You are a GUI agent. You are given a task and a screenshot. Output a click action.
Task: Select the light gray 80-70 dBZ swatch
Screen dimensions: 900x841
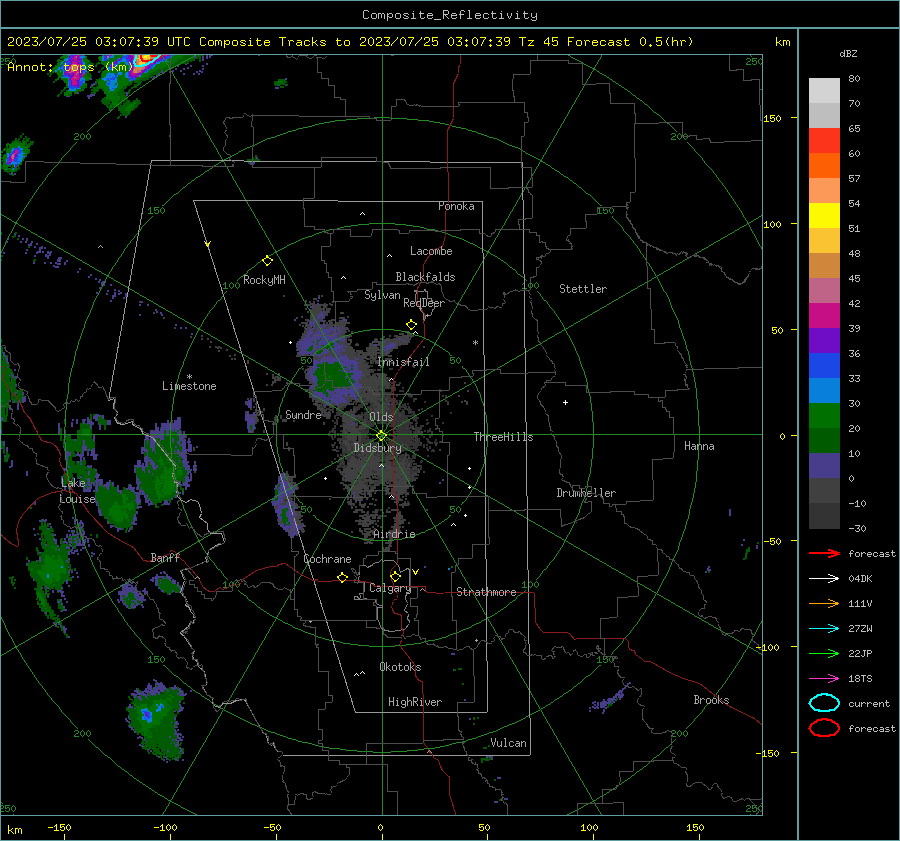824,90
